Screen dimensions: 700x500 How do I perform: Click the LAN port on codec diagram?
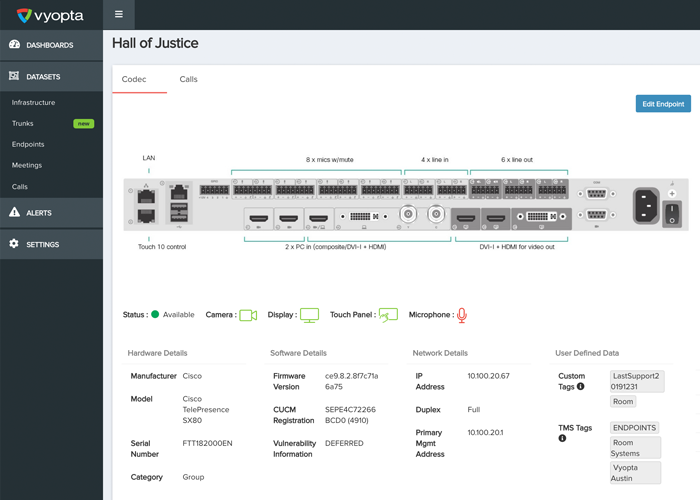click(146, 197)
